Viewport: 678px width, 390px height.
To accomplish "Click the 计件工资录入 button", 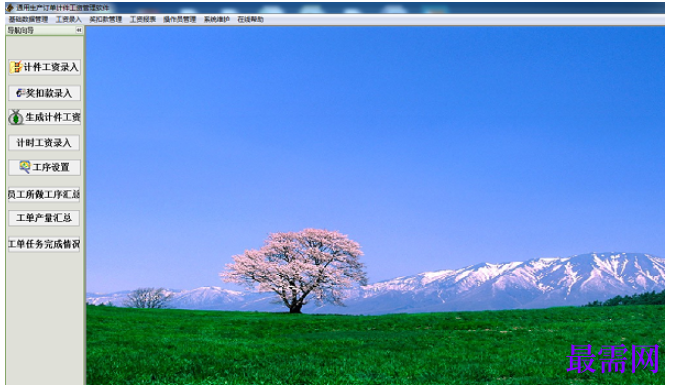I will [x=44, y=67].
